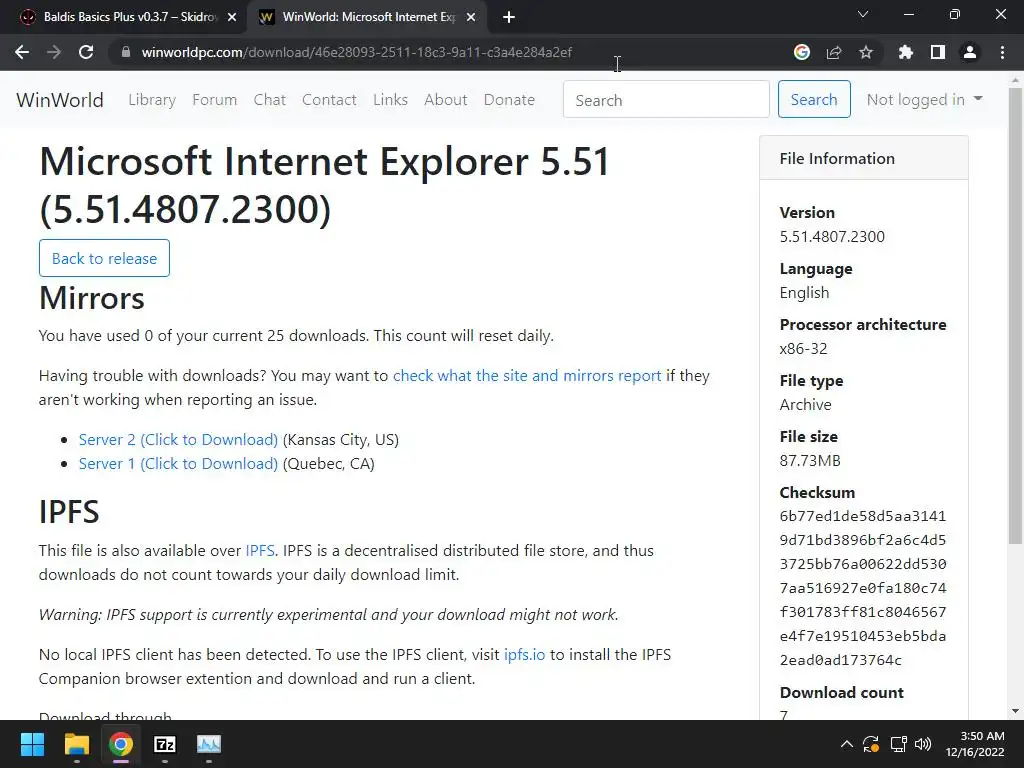This screenshot has height=768, width=1024.
Task: Open the Windows Start button
Action: coord(32,744)
